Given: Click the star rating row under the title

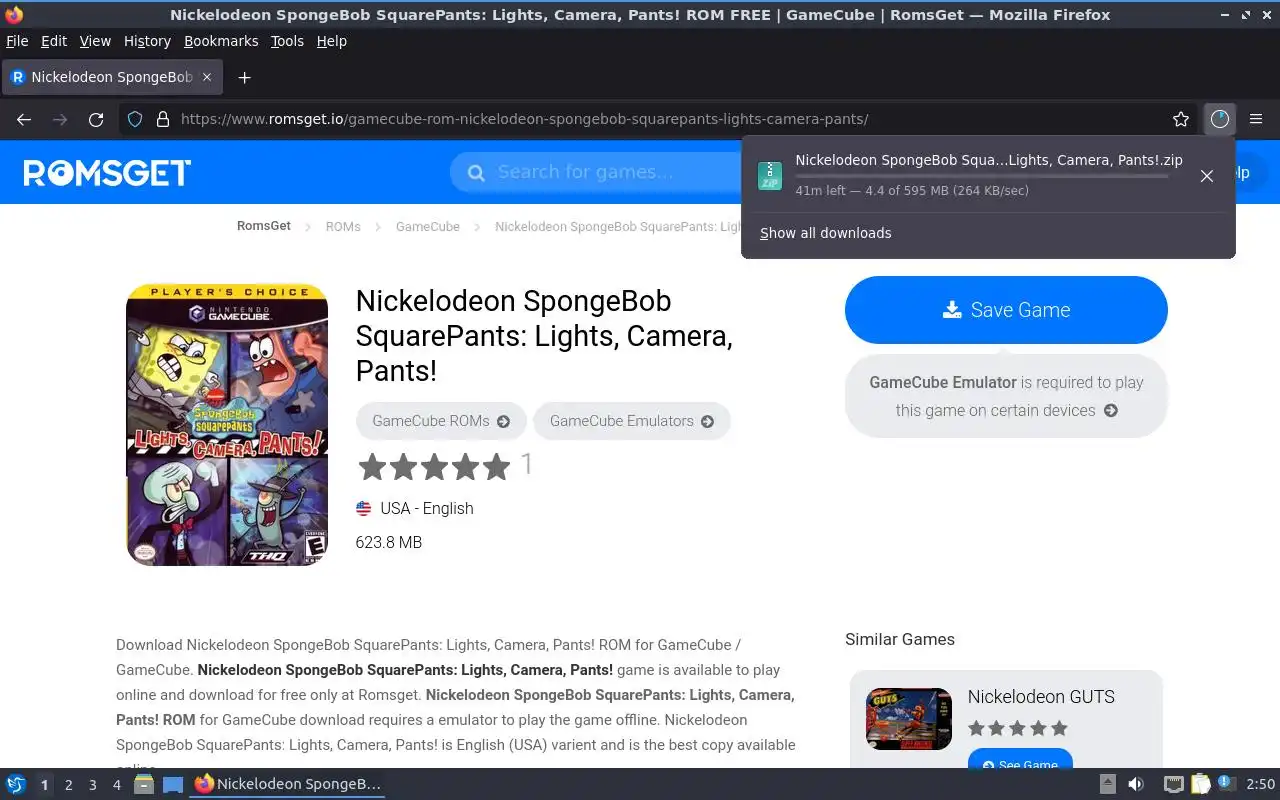Looking at the screenshot, I should tap(434, 466).
